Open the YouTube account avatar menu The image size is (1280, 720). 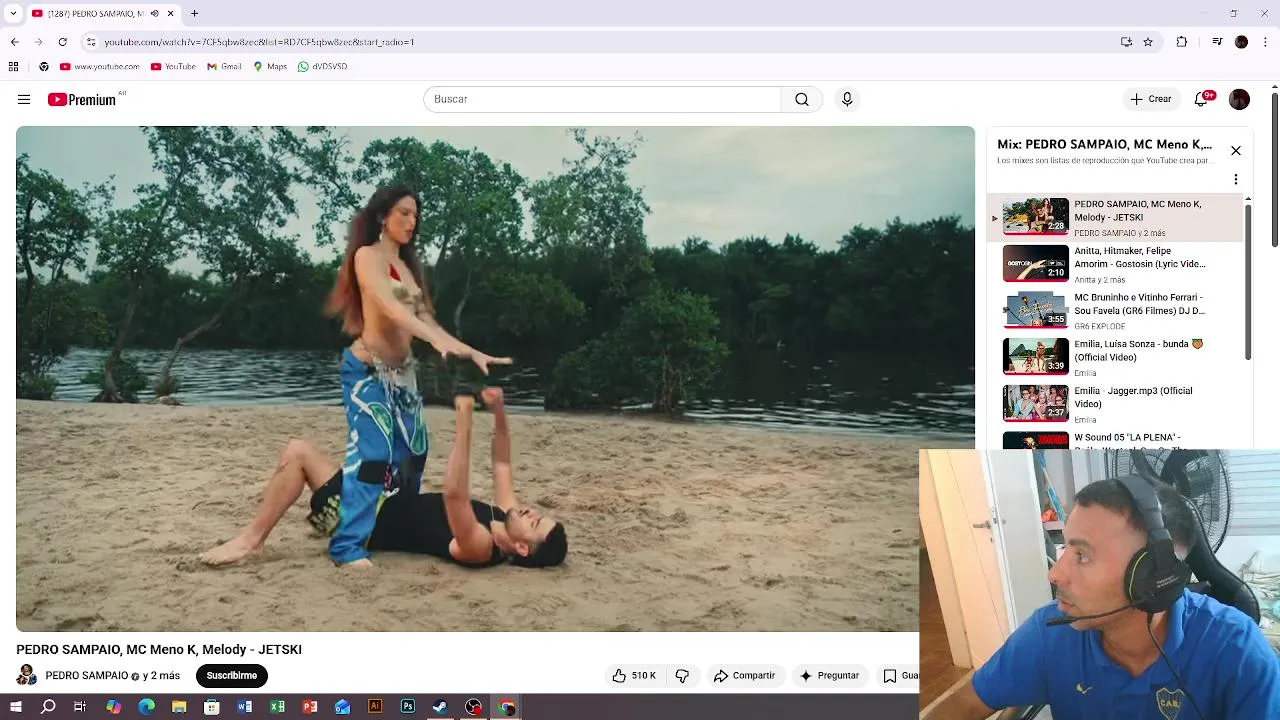[1239, 99]
